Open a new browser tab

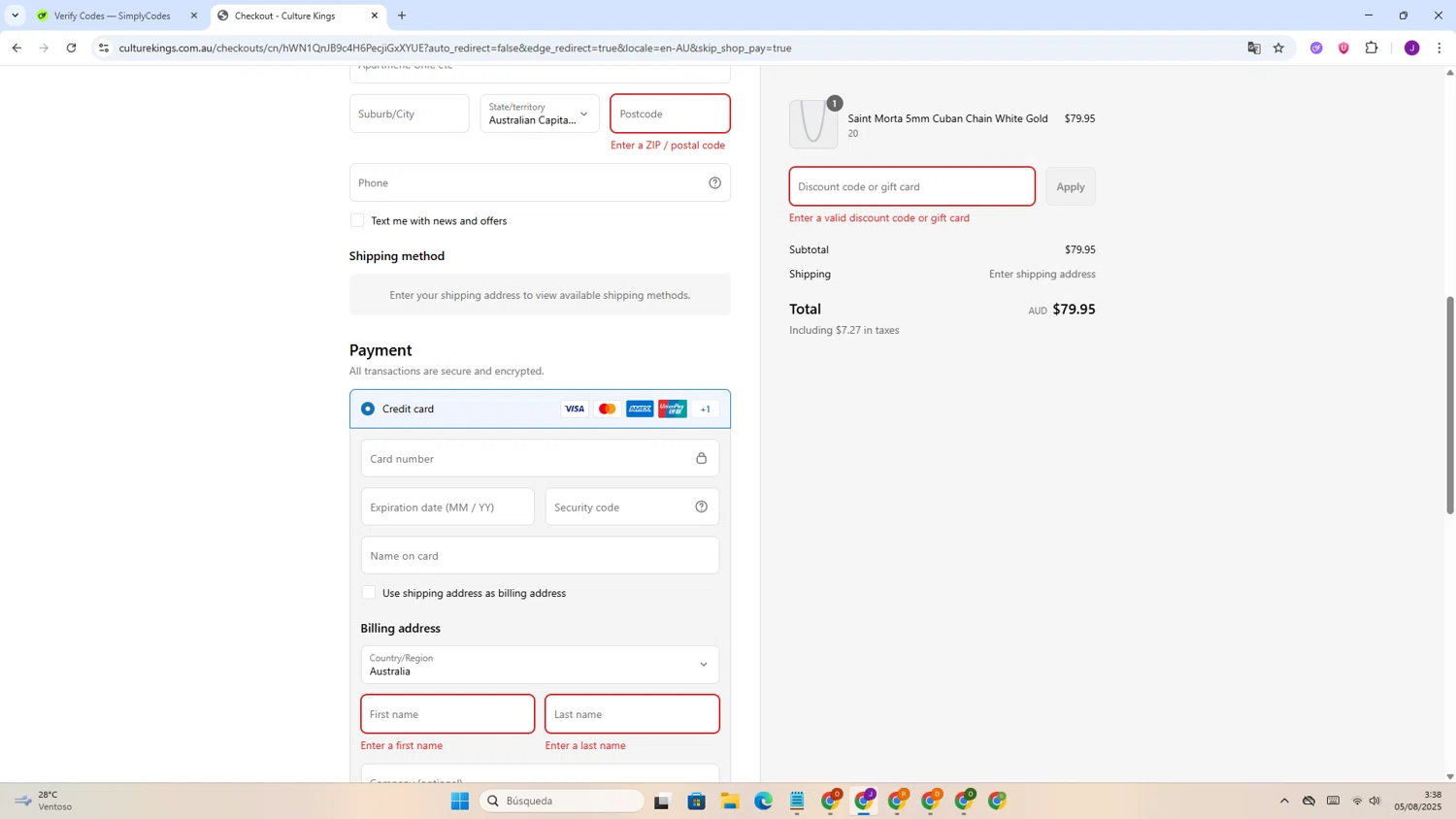click(402, 16)
